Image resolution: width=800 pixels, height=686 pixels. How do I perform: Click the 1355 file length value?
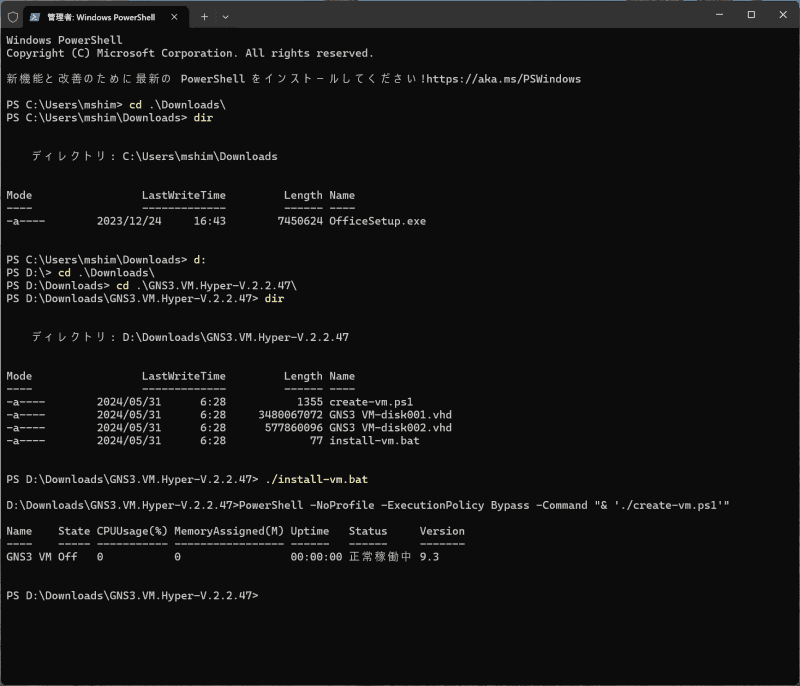[310, 402]
